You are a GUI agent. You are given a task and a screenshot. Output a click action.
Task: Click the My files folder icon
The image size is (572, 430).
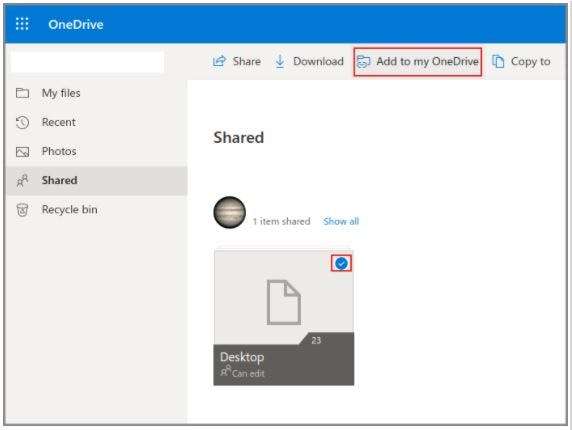[23, 93]
